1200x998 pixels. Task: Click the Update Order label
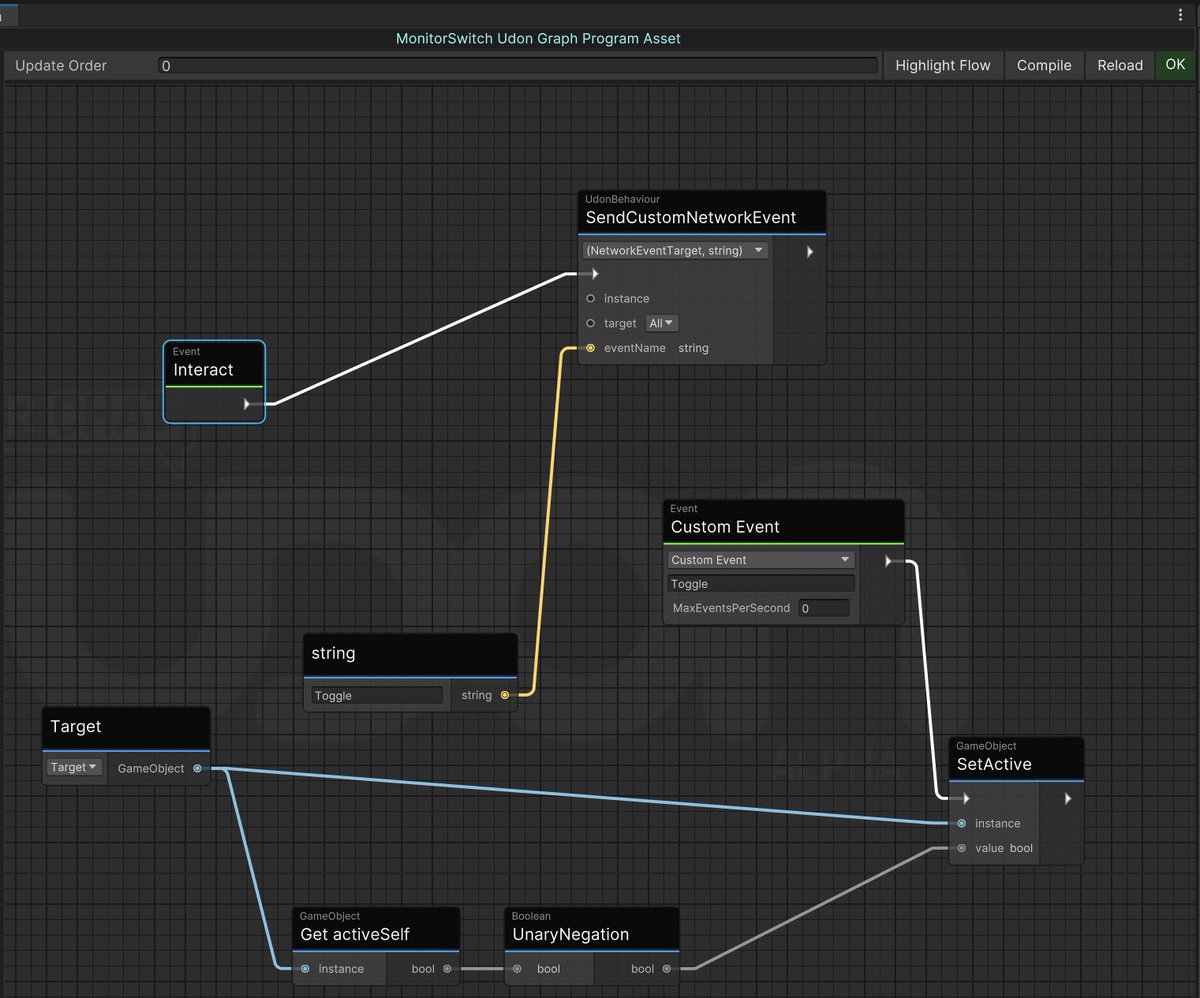[61, 65]
